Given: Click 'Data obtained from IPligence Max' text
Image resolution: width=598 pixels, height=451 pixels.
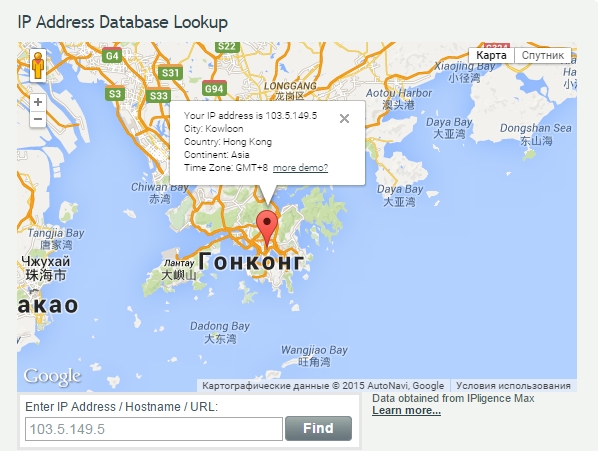Looking at the screenshot, I should (x=453, y=398).
